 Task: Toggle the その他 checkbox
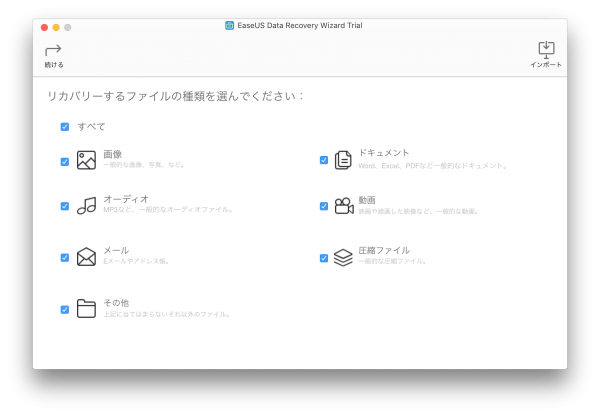tap(65, 309)
